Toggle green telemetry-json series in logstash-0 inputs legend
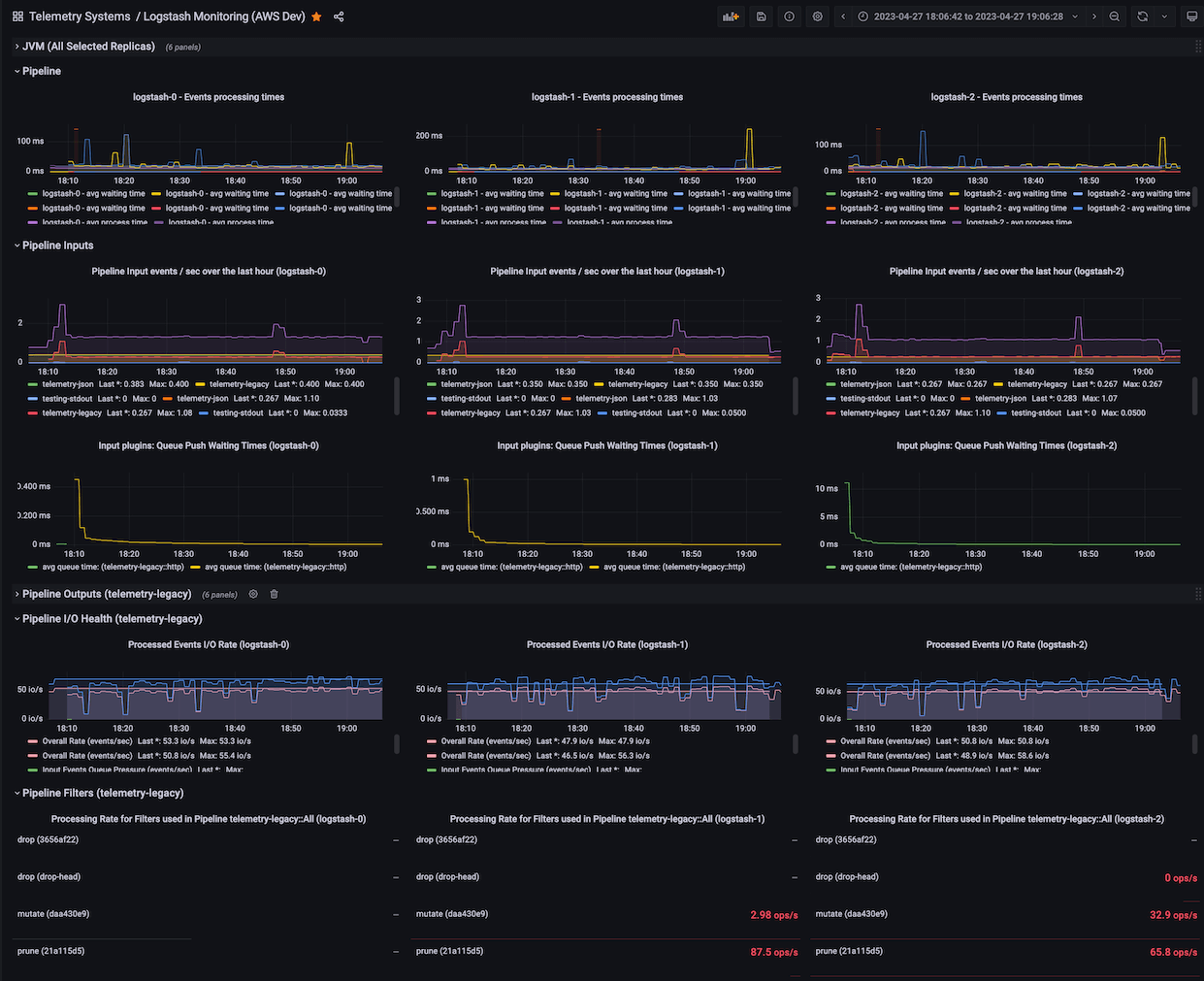 coord(68,384)
